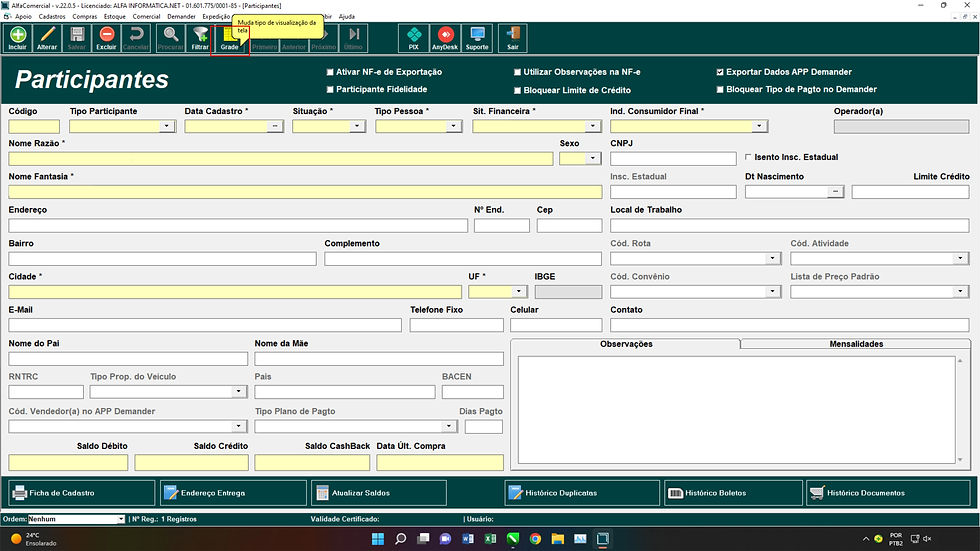Open Excel from the taskbar
The width and height of the screenshot is (980, 551).
tap(490, 539)
